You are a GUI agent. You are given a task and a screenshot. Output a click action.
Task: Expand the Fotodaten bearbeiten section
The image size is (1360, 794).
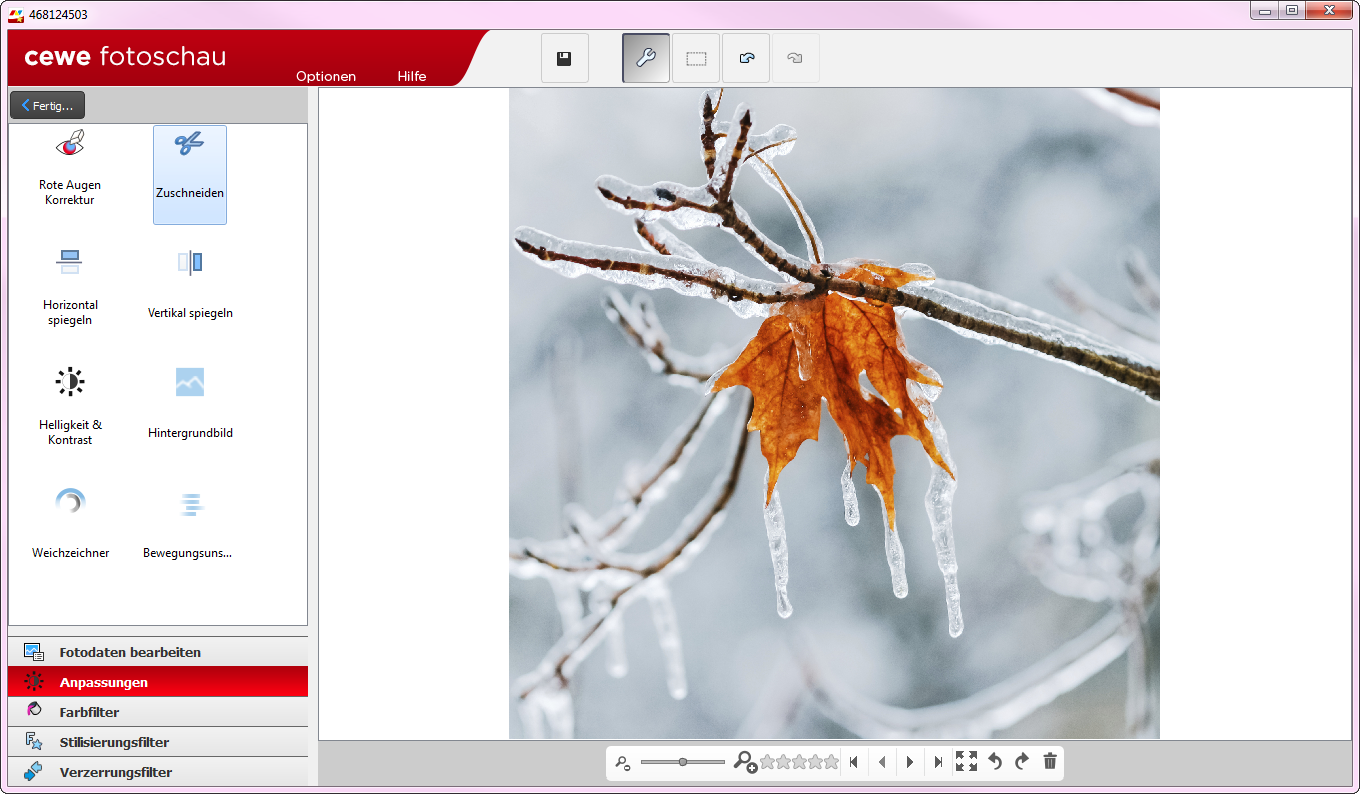pos(158,652)
